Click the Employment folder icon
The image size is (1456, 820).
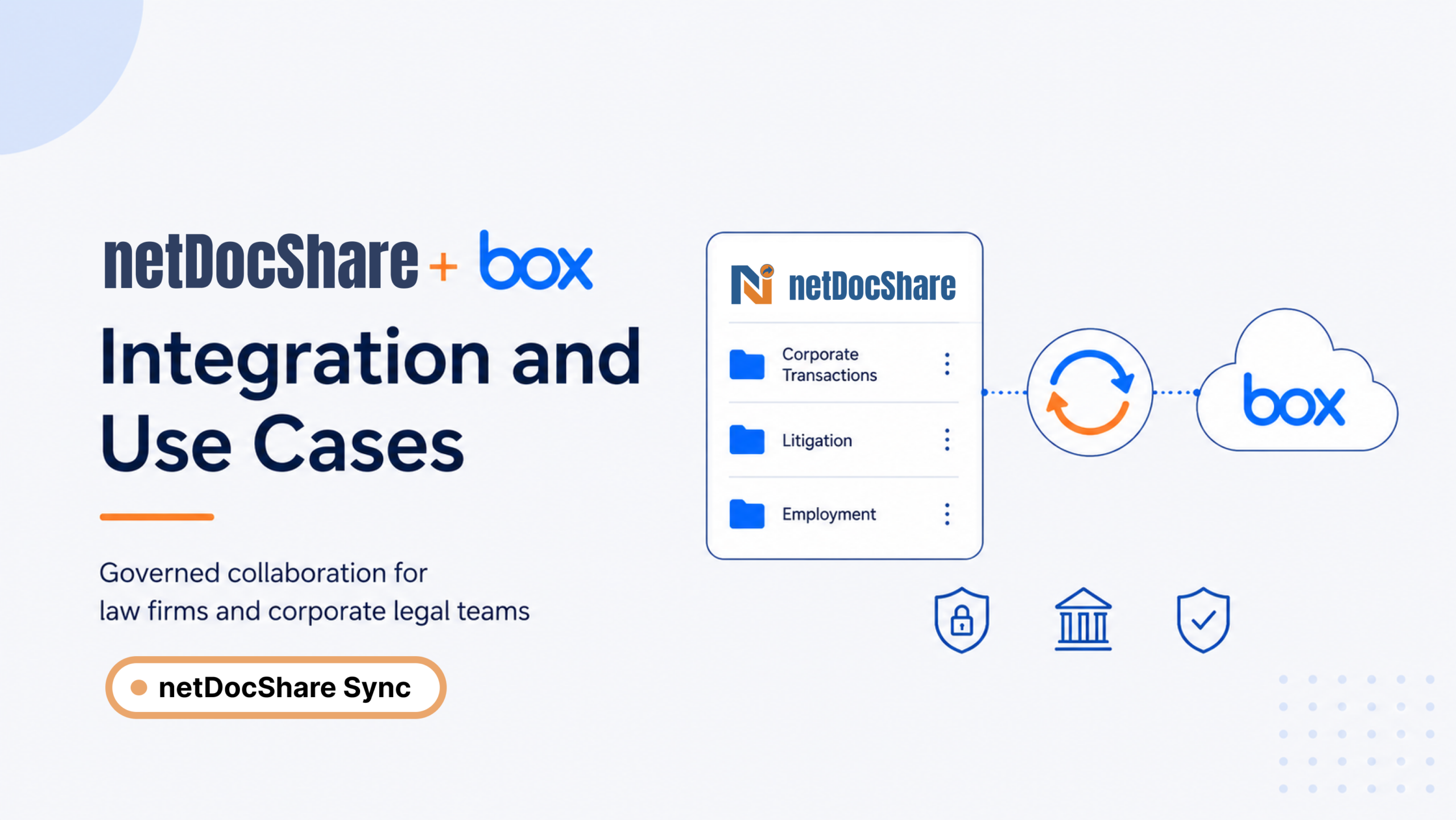747,514
